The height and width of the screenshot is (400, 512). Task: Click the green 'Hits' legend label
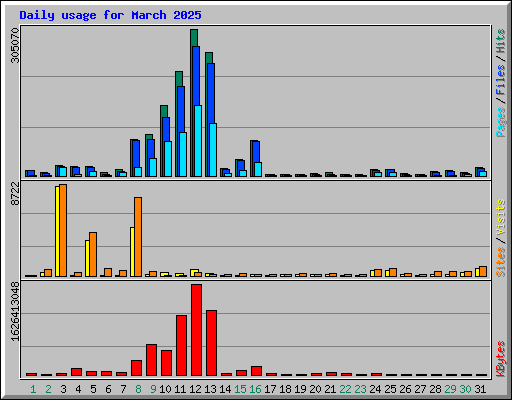[x=501, y=41]
